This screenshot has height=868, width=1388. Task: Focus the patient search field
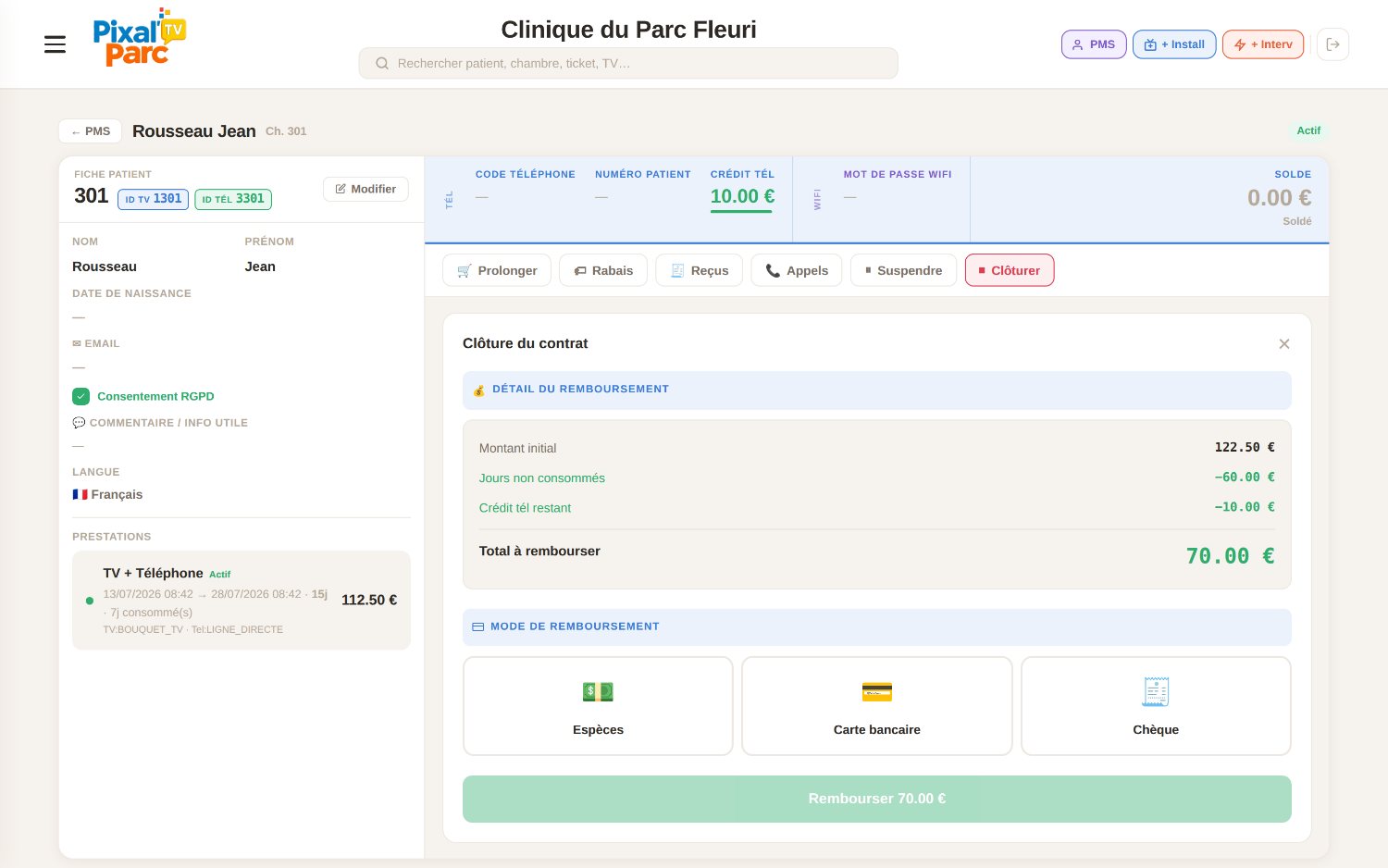tap(628, 63)
